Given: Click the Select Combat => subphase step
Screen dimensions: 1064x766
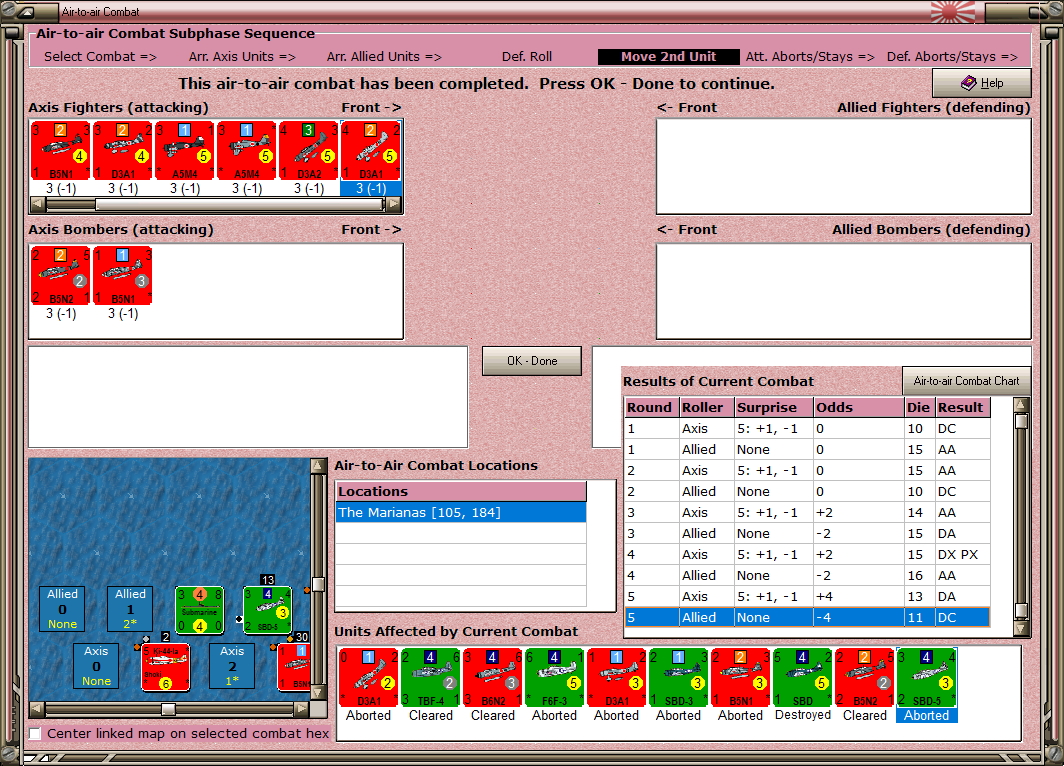Looking at the screenshot, I should point(100,57).
